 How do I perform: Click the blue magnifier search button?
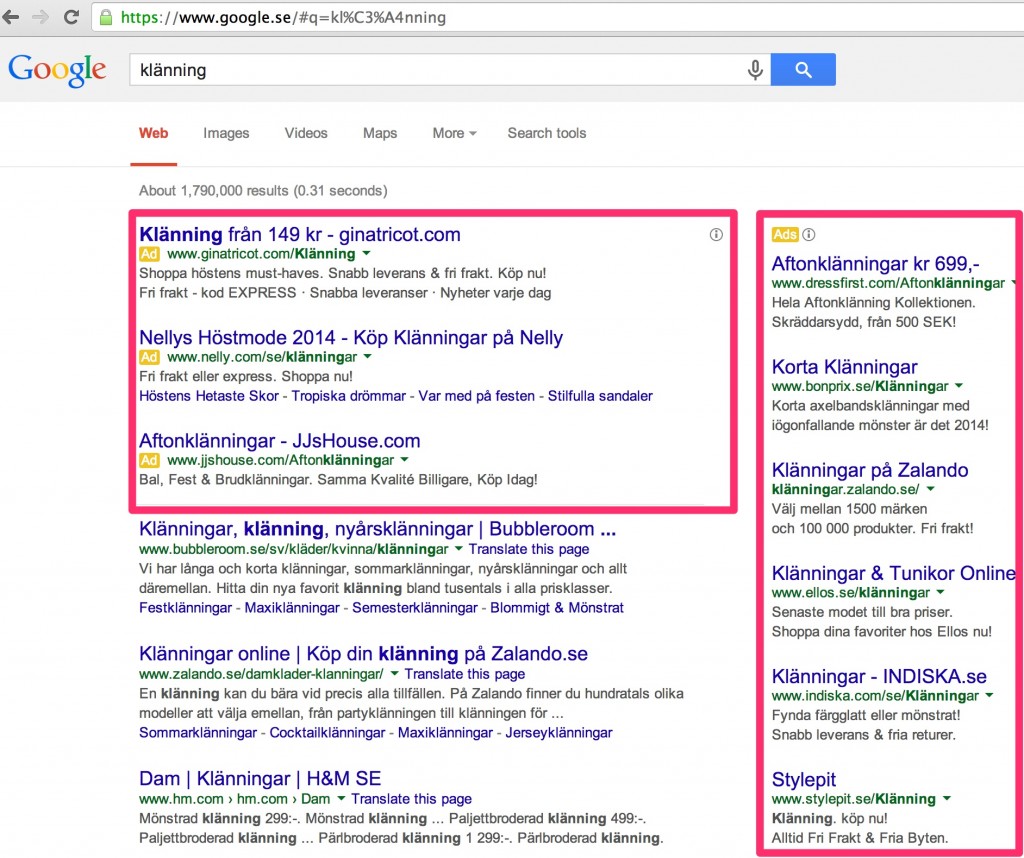pos(803,69)
